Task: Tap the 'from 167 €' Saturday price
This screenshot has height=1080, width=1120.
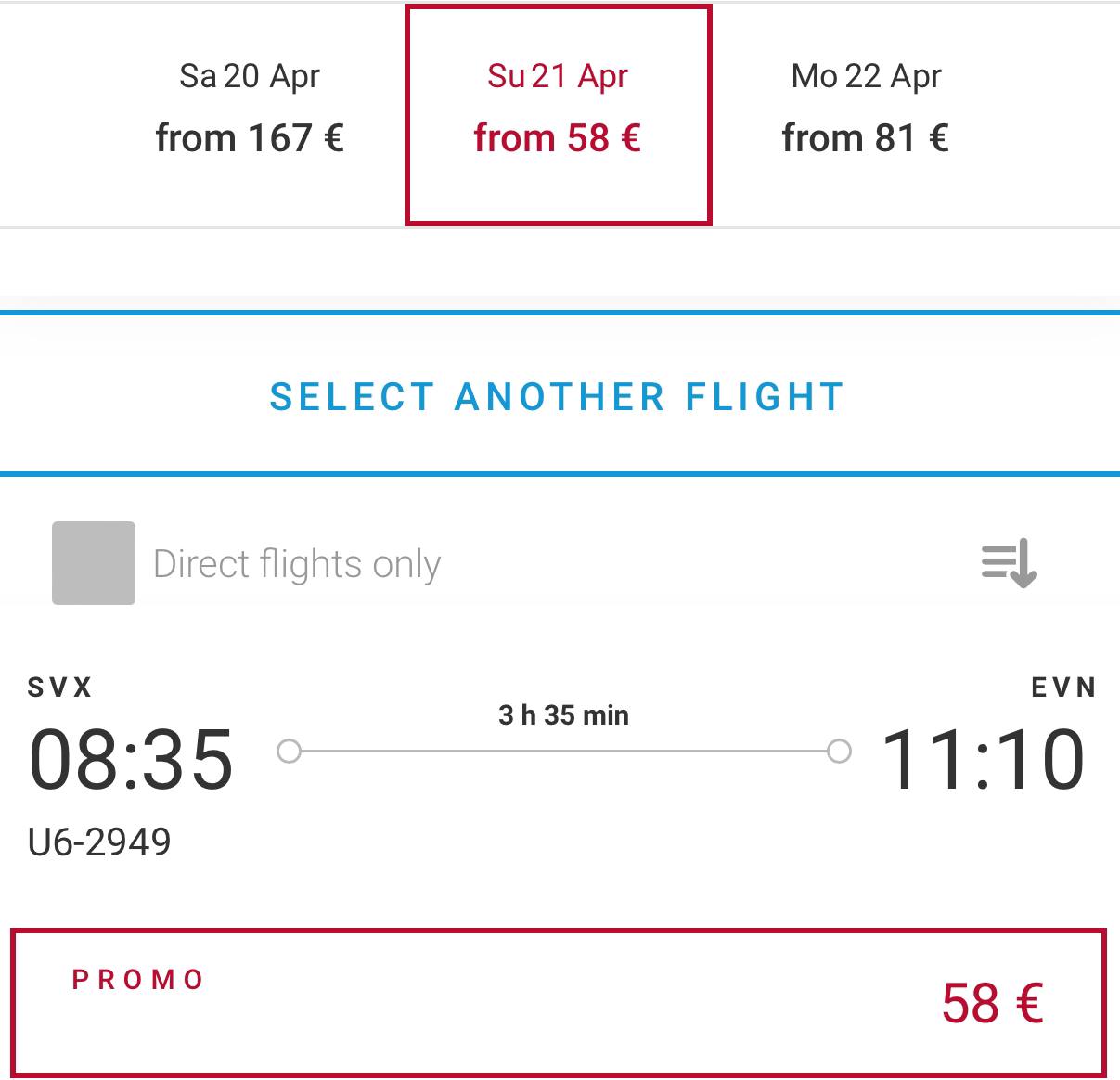Action: click(x=250, y=138)
